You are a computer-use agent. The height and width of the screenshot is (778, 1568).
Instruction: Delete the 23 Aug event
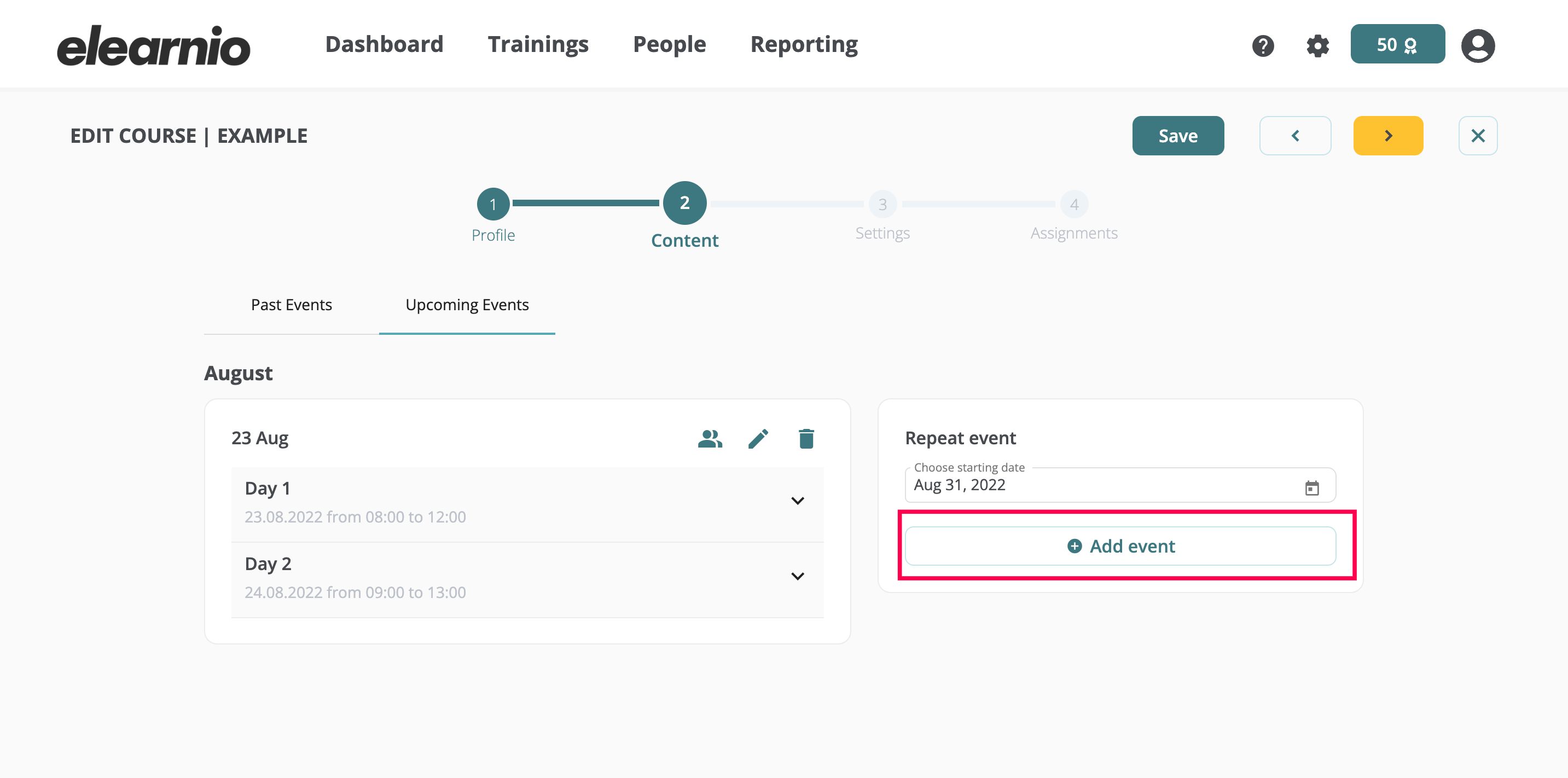806,438
